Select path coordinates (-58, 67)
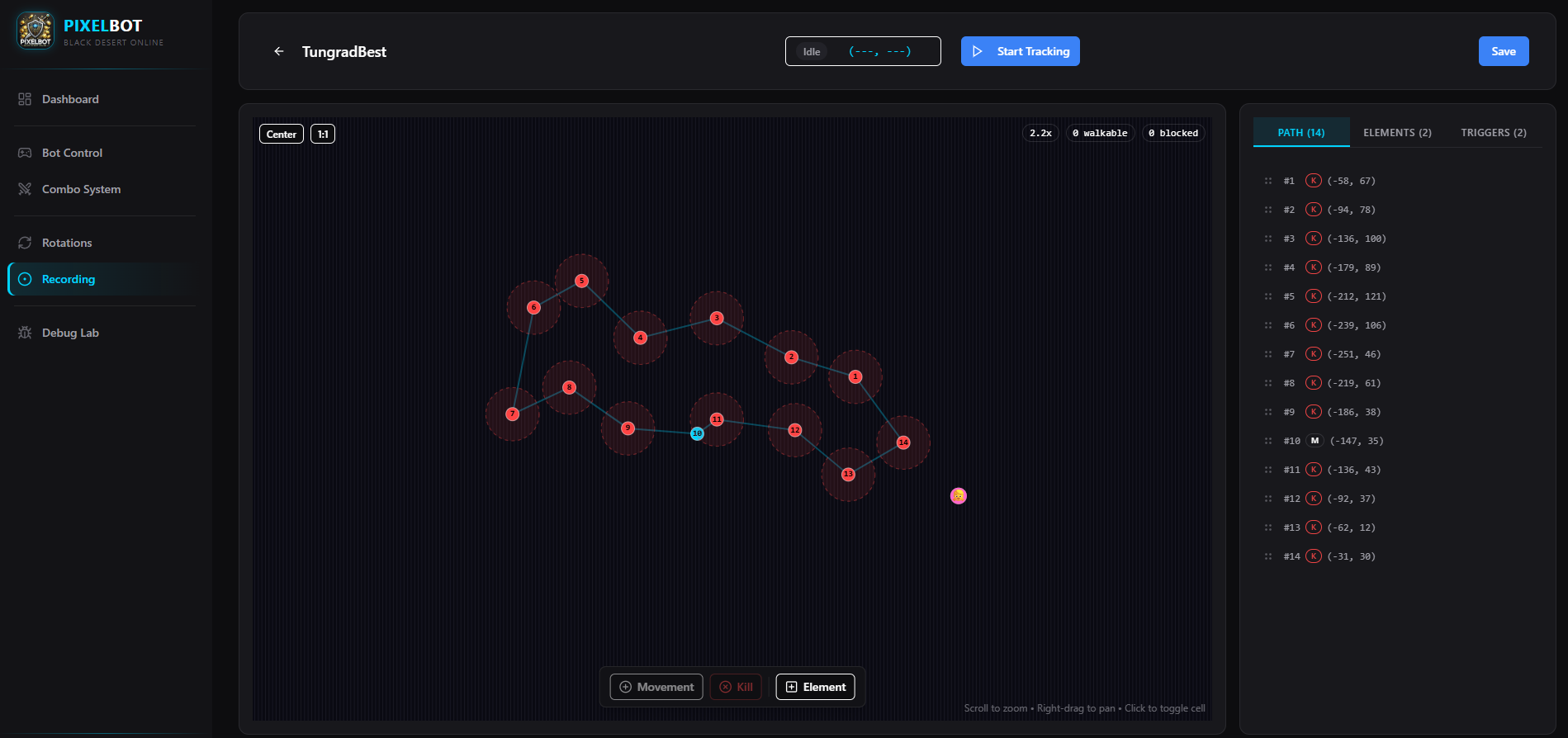Screen dimensions: 1568x738 pyautogui.click(x=1351, y=181)
